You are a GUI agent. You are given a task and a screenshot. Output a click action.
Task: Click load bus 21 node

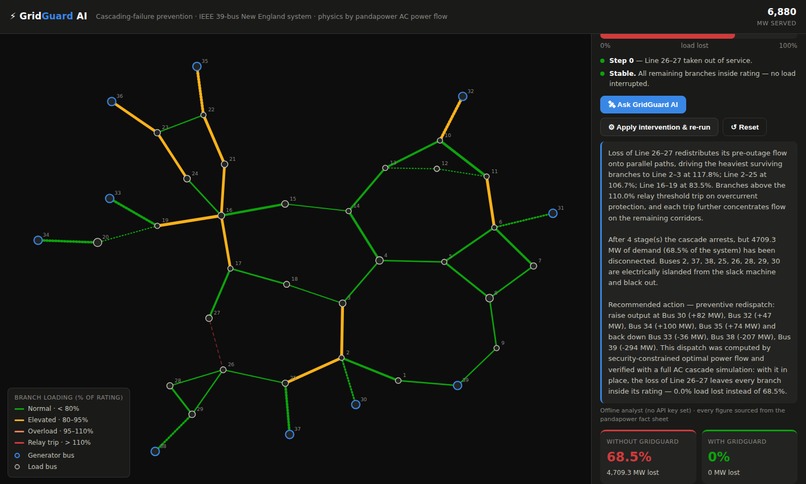click(225, 164)
